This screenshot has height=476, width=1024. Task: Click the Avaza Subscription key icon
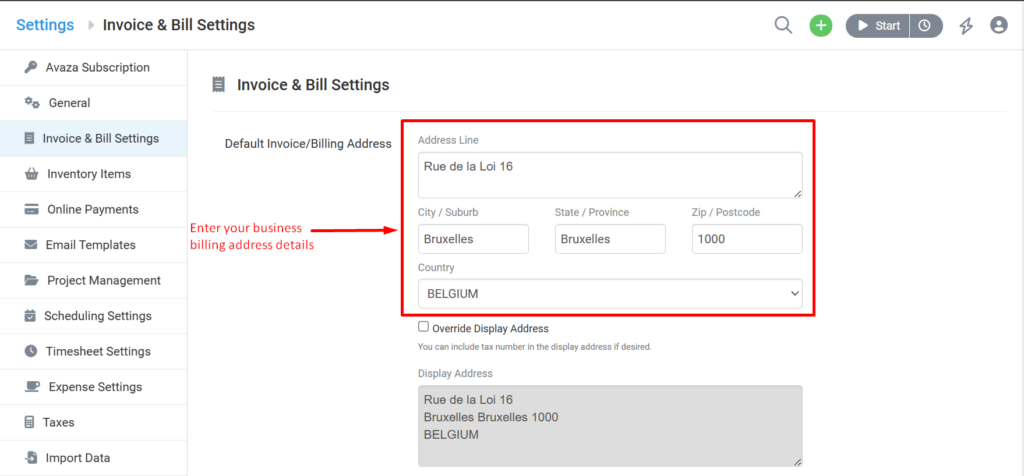(30, 68)
